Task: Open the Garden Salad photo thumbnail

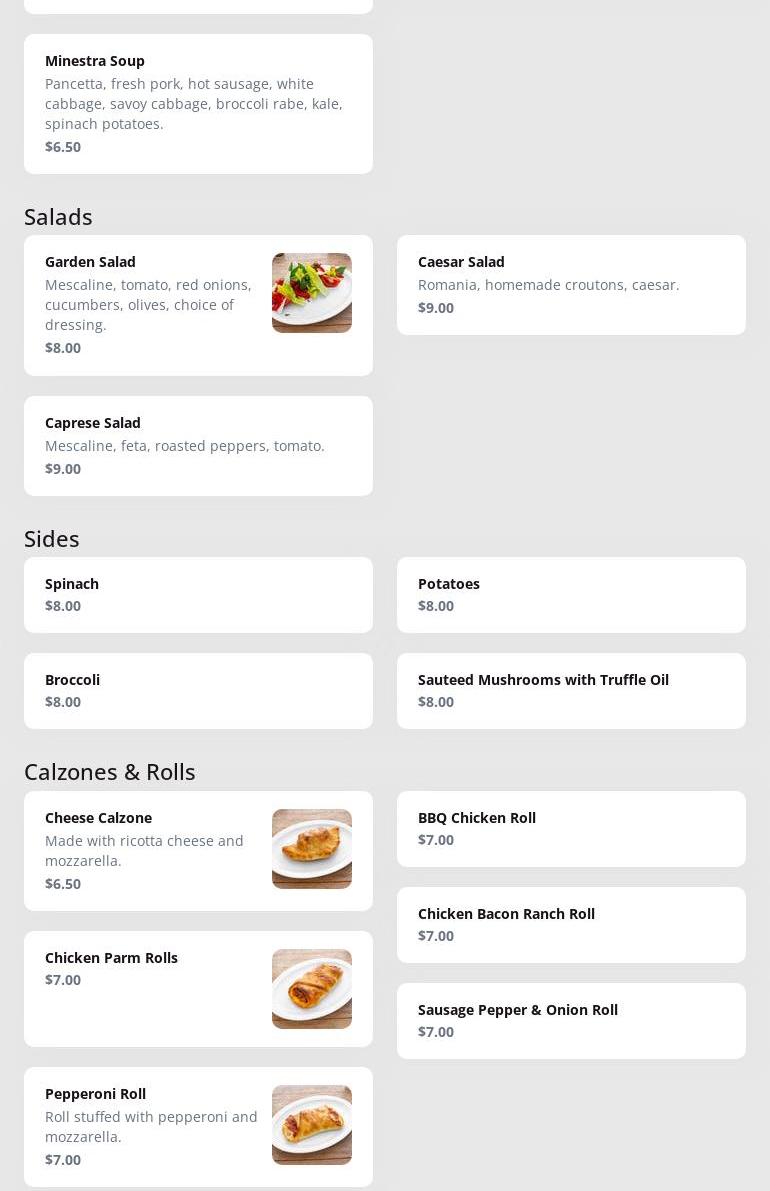Action: point(311,293)
